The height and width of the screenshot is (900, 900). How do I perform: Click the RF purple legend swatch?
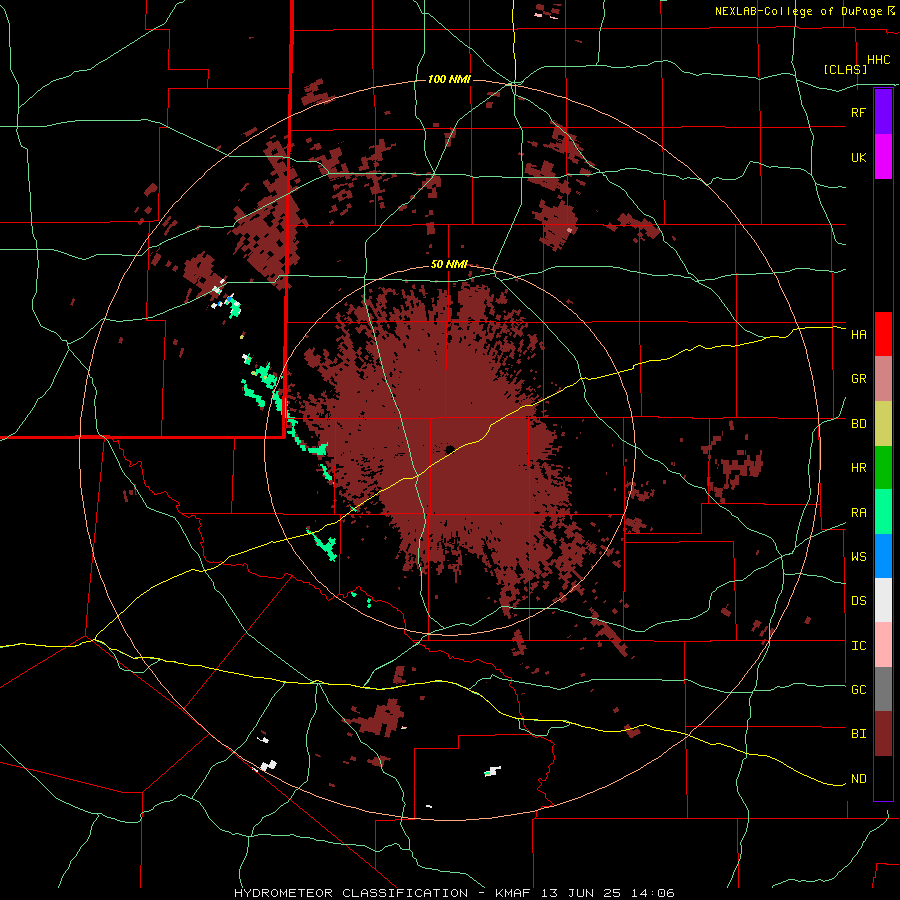(883, 112)
